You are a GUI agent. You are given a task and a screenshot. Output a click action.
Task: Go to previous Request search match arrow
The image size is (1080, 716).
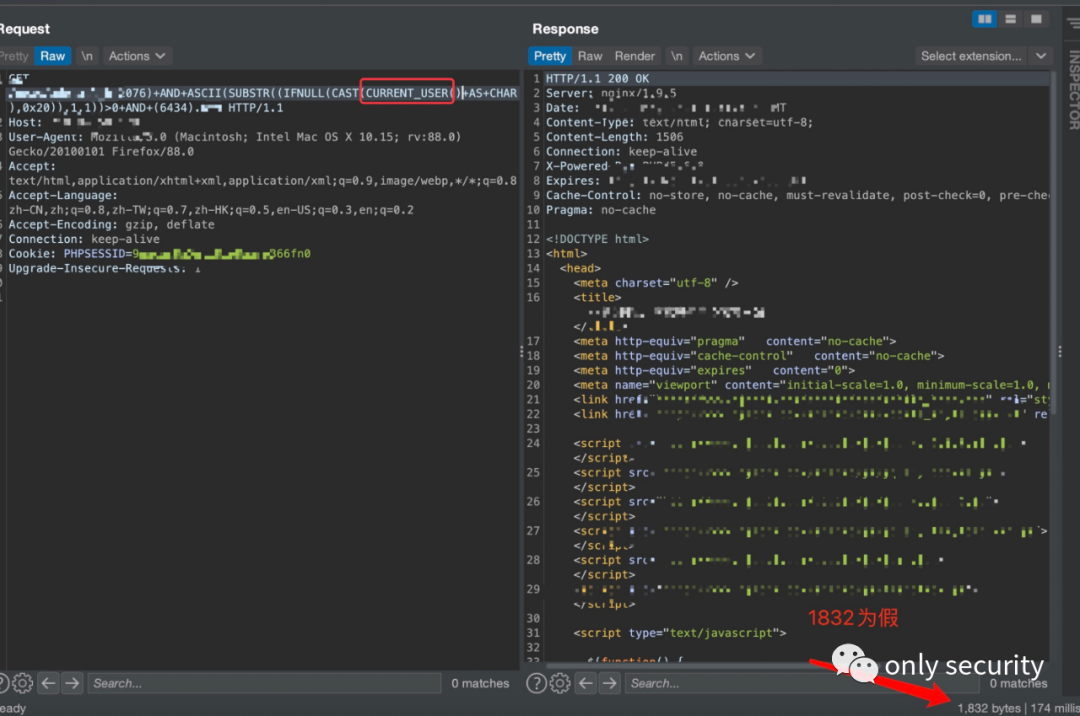pos(48,683)
